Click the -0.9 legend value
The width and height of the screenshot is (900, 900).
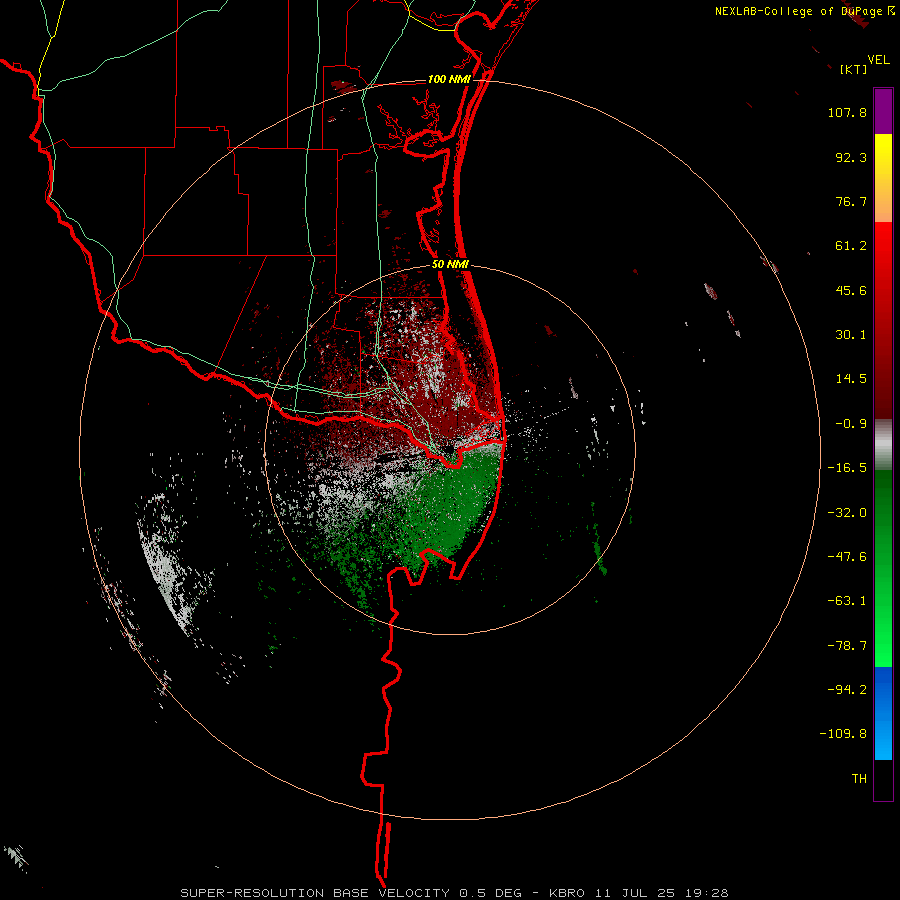pos(851,424)
